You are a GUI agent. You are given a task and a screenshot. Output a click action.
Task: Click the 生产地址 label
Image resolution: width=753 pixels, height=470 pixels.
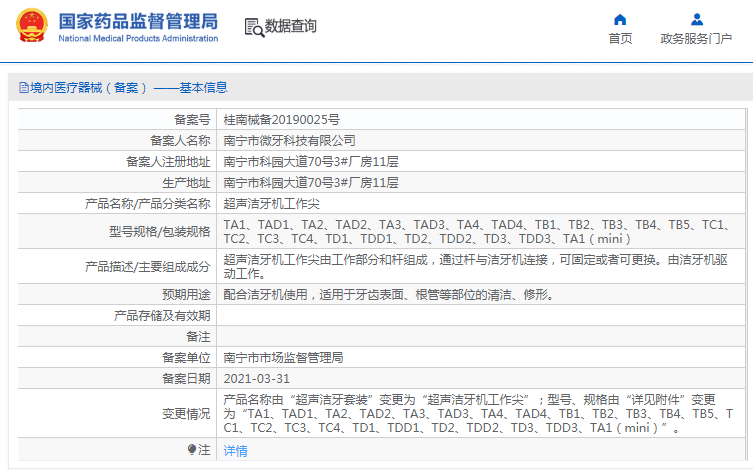point(186,183)
